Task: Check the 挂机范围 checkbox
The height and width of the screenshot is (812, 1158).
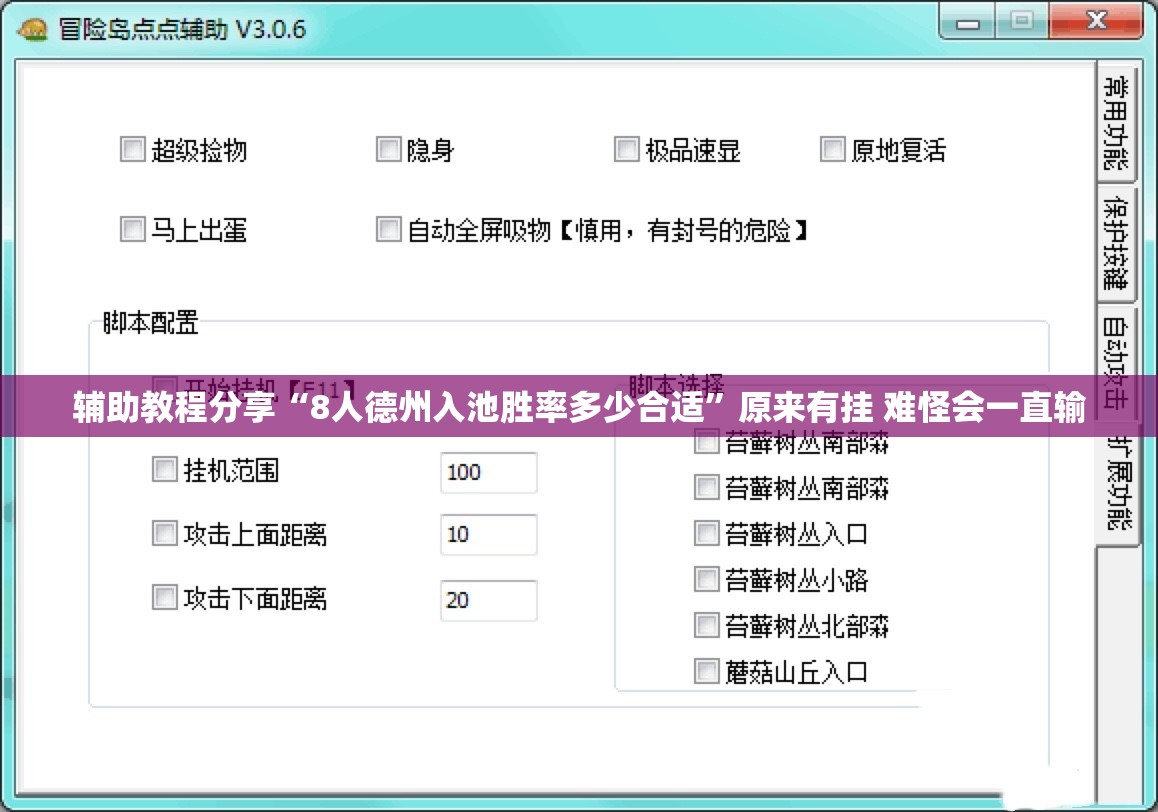Action: click(x=165, y=469)
